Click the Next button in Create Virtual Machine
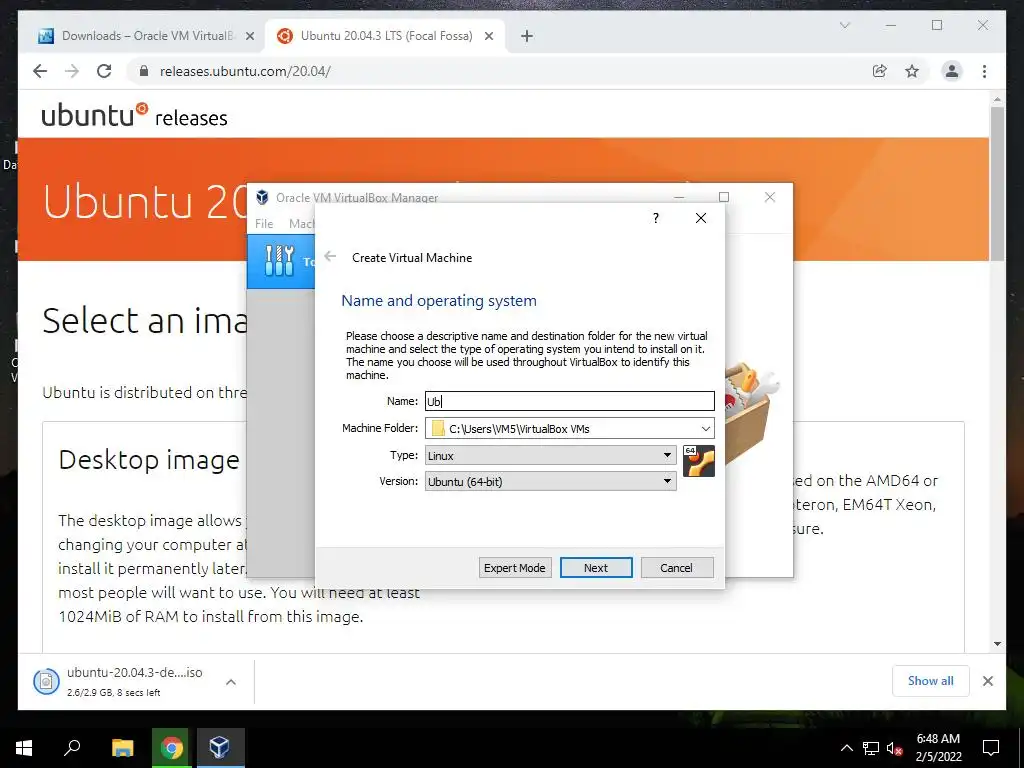The height and width of the screenshot is (768, 1024). coord(596,568)
